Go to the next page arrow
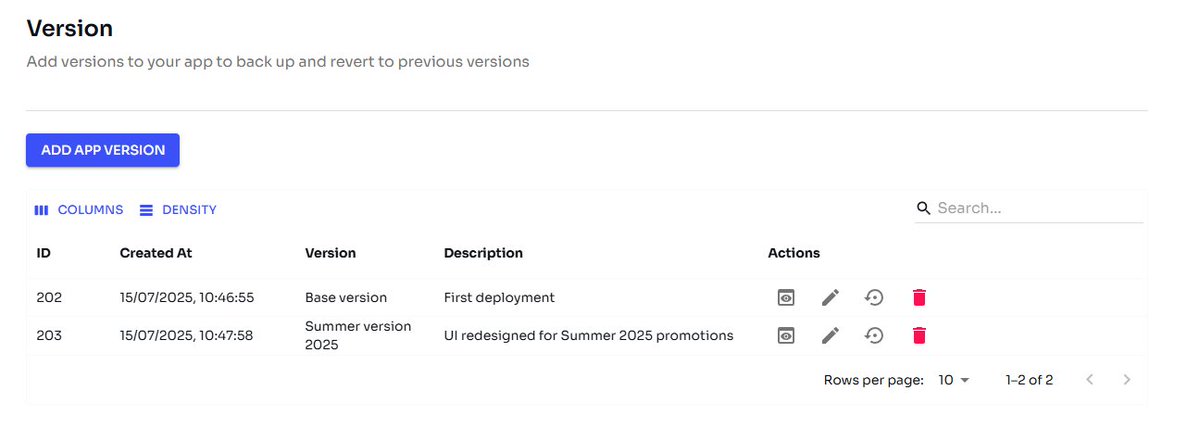Screen dimensions: 1200x441 pyautogui.click(x=1127, y=380)
